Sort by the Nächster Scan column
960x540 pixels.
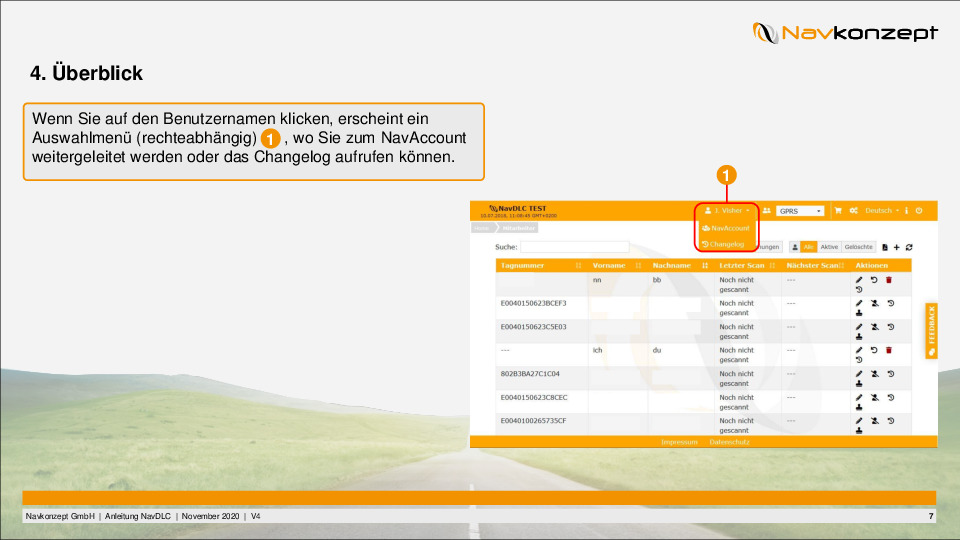click(816, 266)
